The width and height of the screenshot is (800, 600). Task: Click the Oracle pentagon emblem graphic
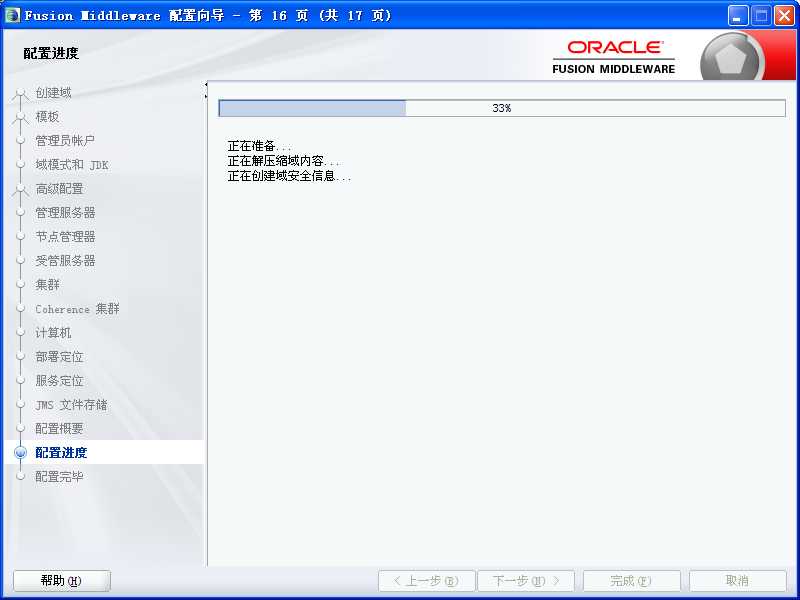point(731,58)
